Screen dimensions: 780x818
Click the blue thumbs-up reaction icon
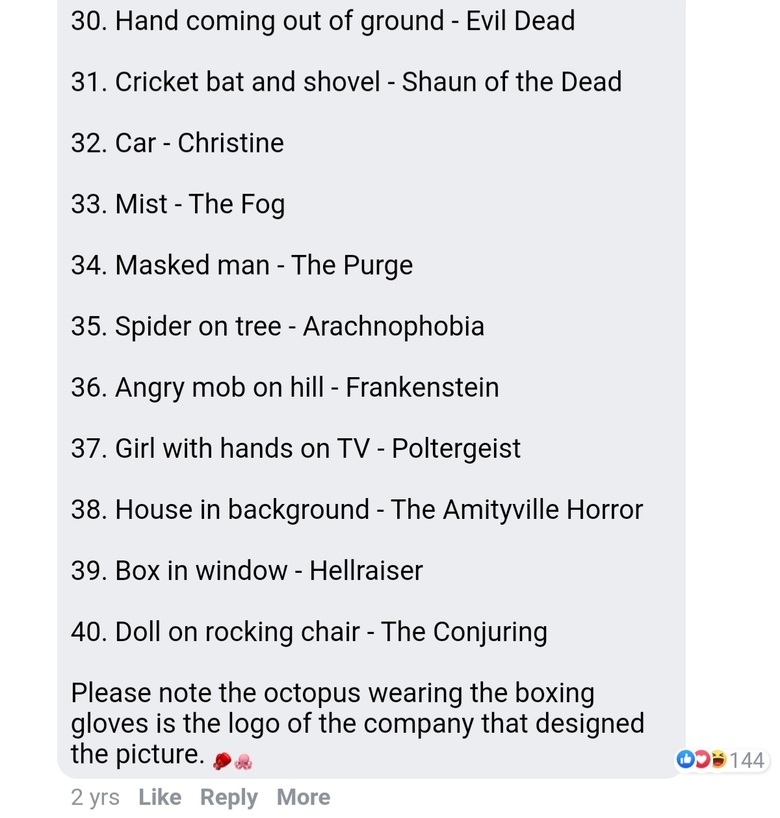(687, 760)
